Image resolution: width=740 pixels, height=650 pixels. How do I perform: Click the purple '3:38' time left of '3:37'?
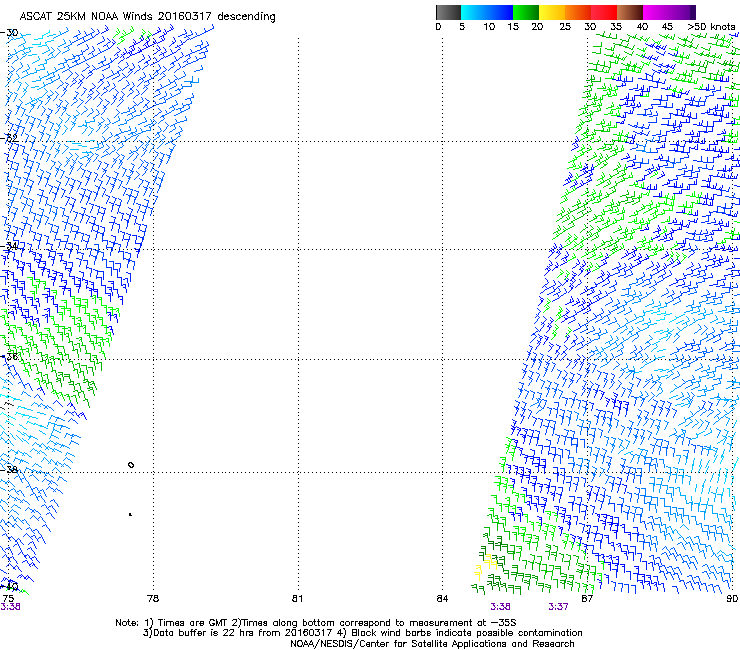point(500,607)
